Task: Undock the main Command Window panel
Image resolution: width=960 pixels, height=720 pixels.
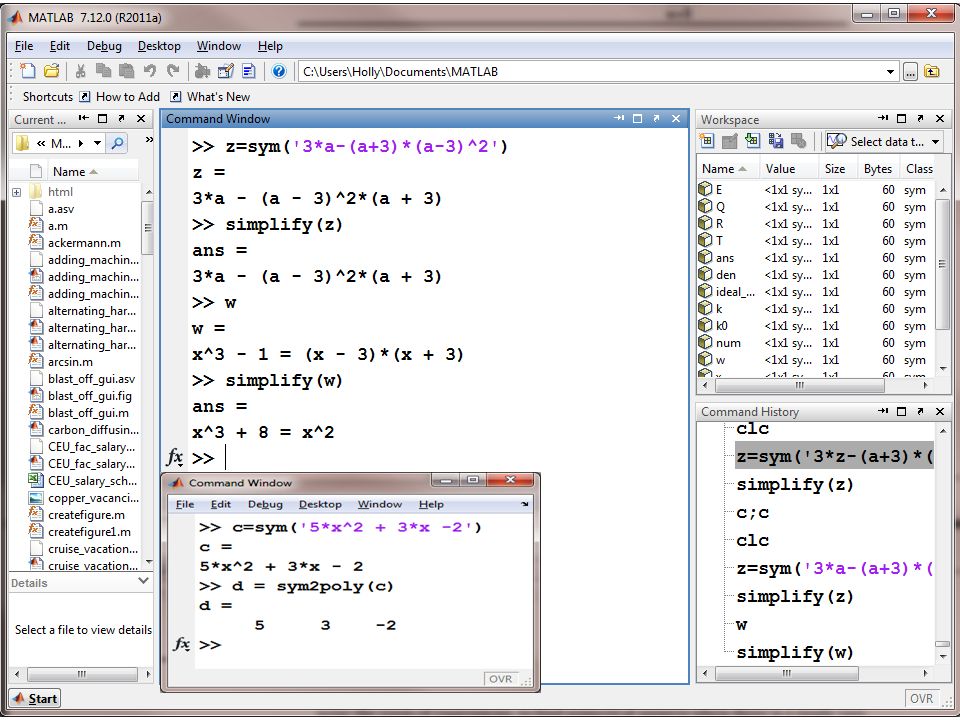Action: pyautogui.click(x=656, y=118)
